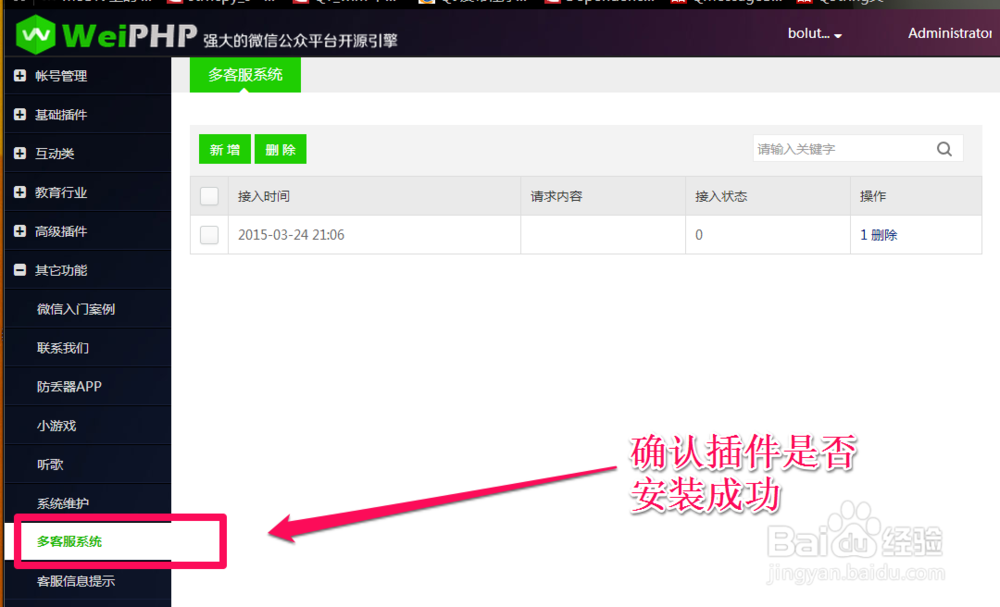Click the 删除 link in the row
Screen dimensions: 1000x607
coord(884,235)
